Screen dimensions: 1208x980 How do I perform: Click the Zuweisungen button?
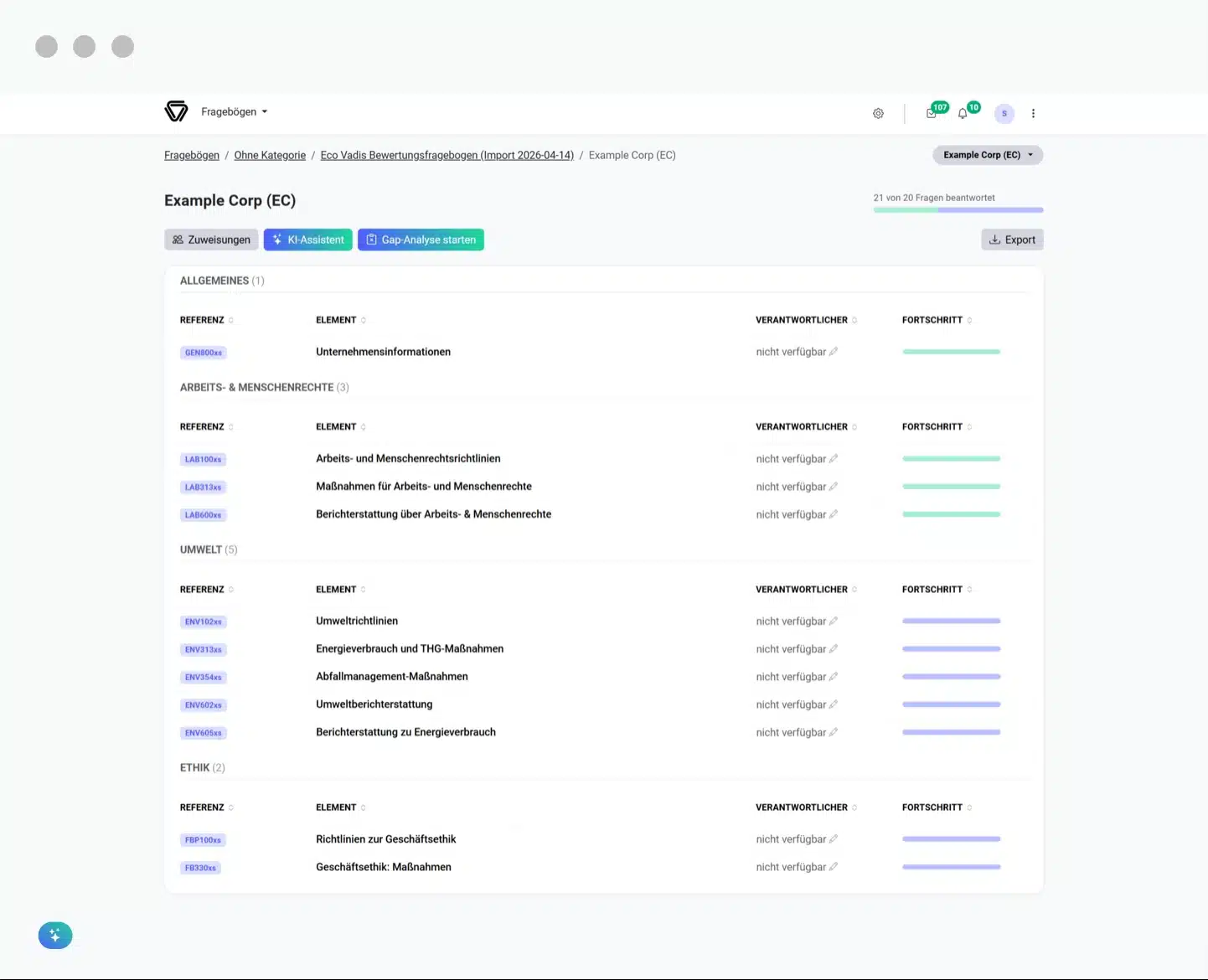212,240
